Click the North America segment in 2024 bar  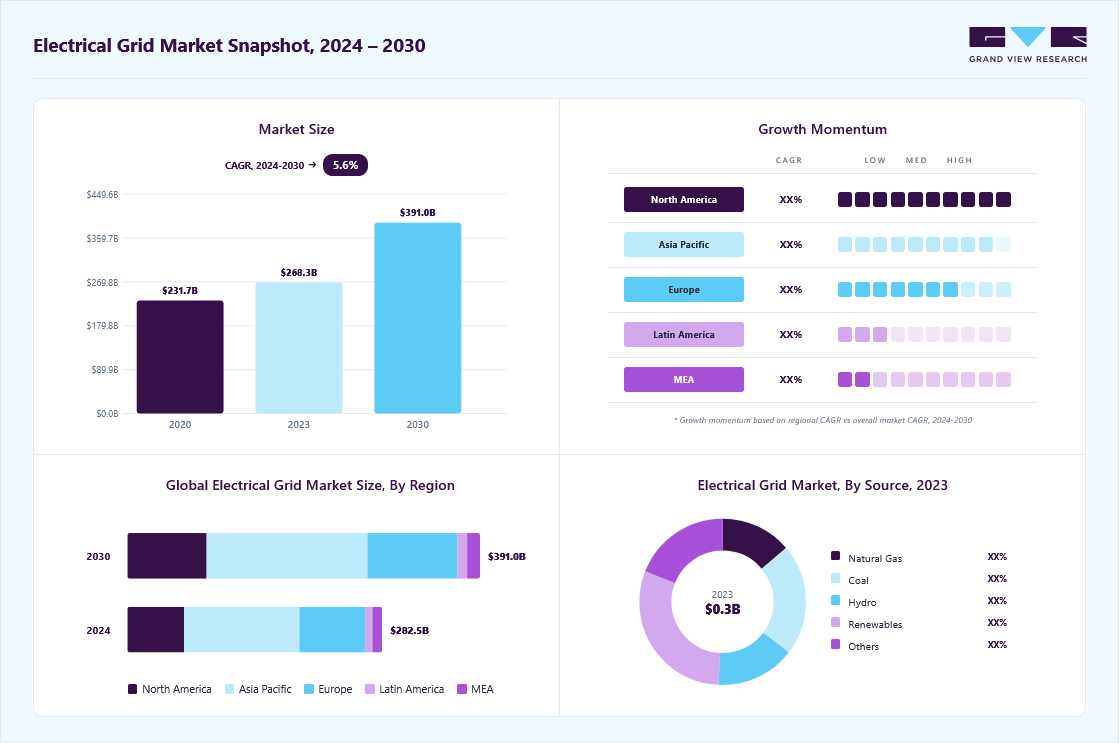(156, 629)
